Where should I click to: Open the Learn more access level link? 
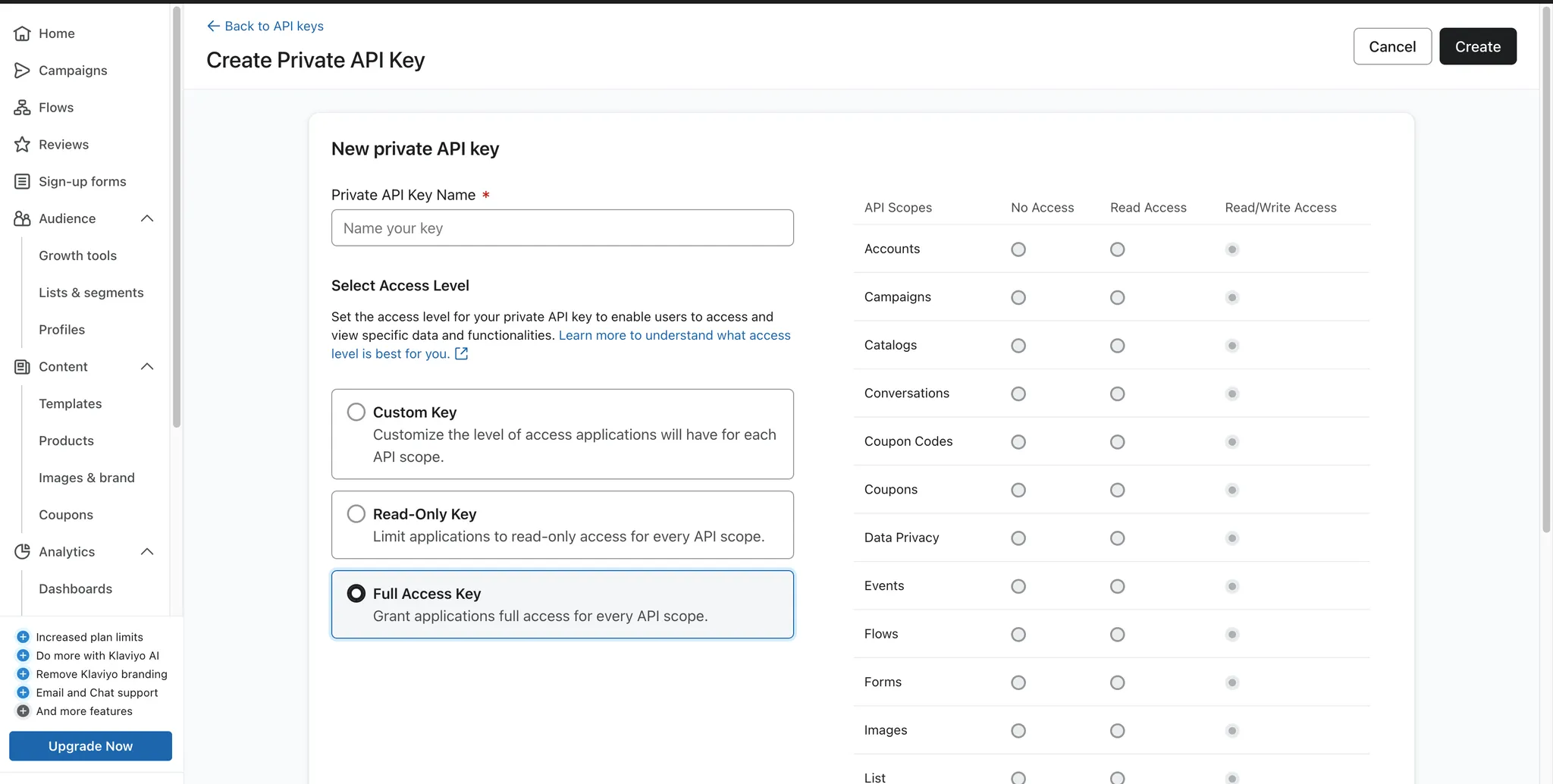pos(560,344)
